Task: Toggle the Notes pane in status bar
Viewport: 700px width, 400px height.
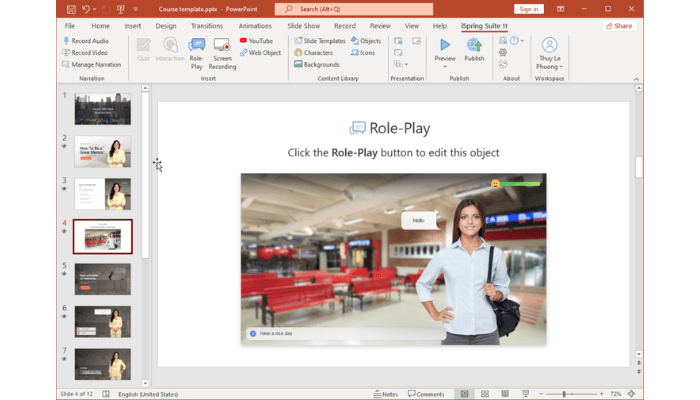Action: (x=385, y=394)
